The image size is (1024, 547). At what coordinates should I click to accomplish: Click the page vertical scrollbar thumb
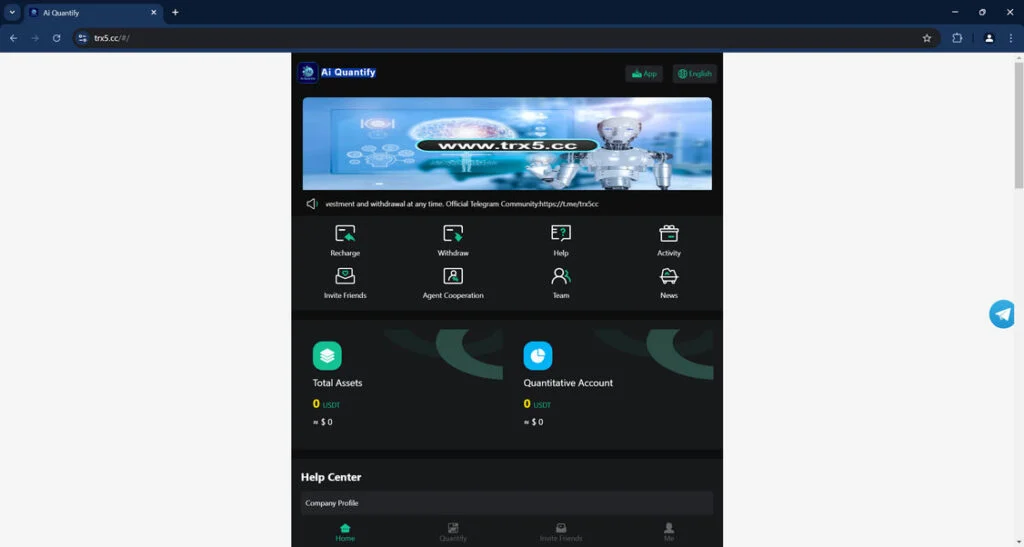[x=1018, y=124]
